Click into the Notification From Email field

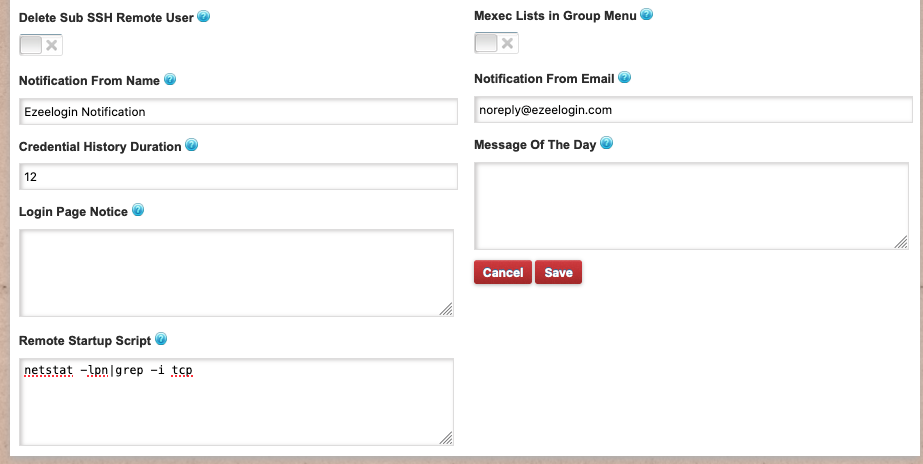pyautogui.click(x=693, y=110)
